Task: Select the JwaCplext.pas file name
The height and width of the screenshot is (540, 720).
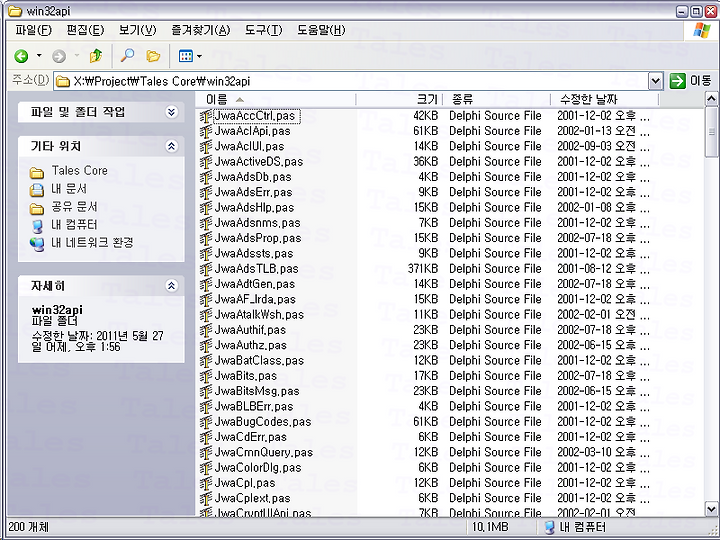Action: (253, 498)
